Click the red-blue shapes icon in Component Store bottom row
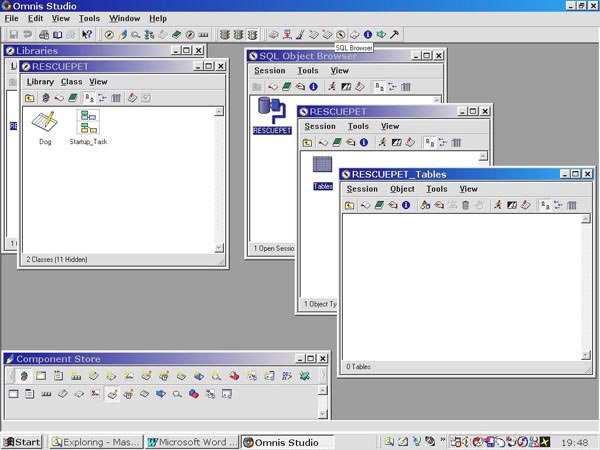This screenshot has width=600, height=450. click(194, 394)
